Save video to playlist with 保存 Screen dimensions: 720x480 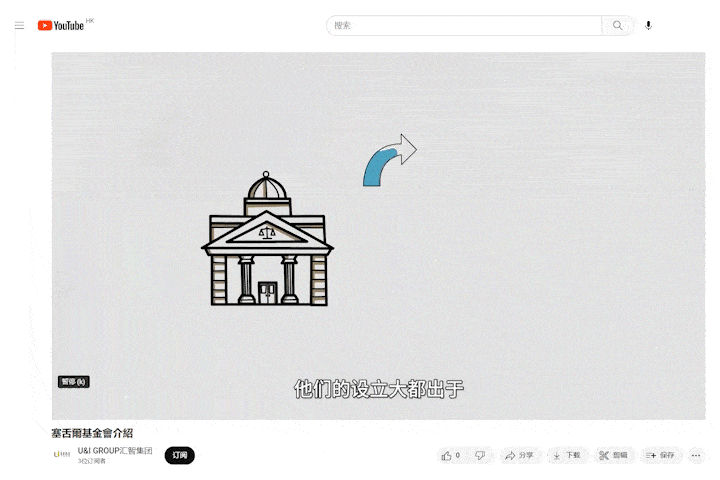660,455
